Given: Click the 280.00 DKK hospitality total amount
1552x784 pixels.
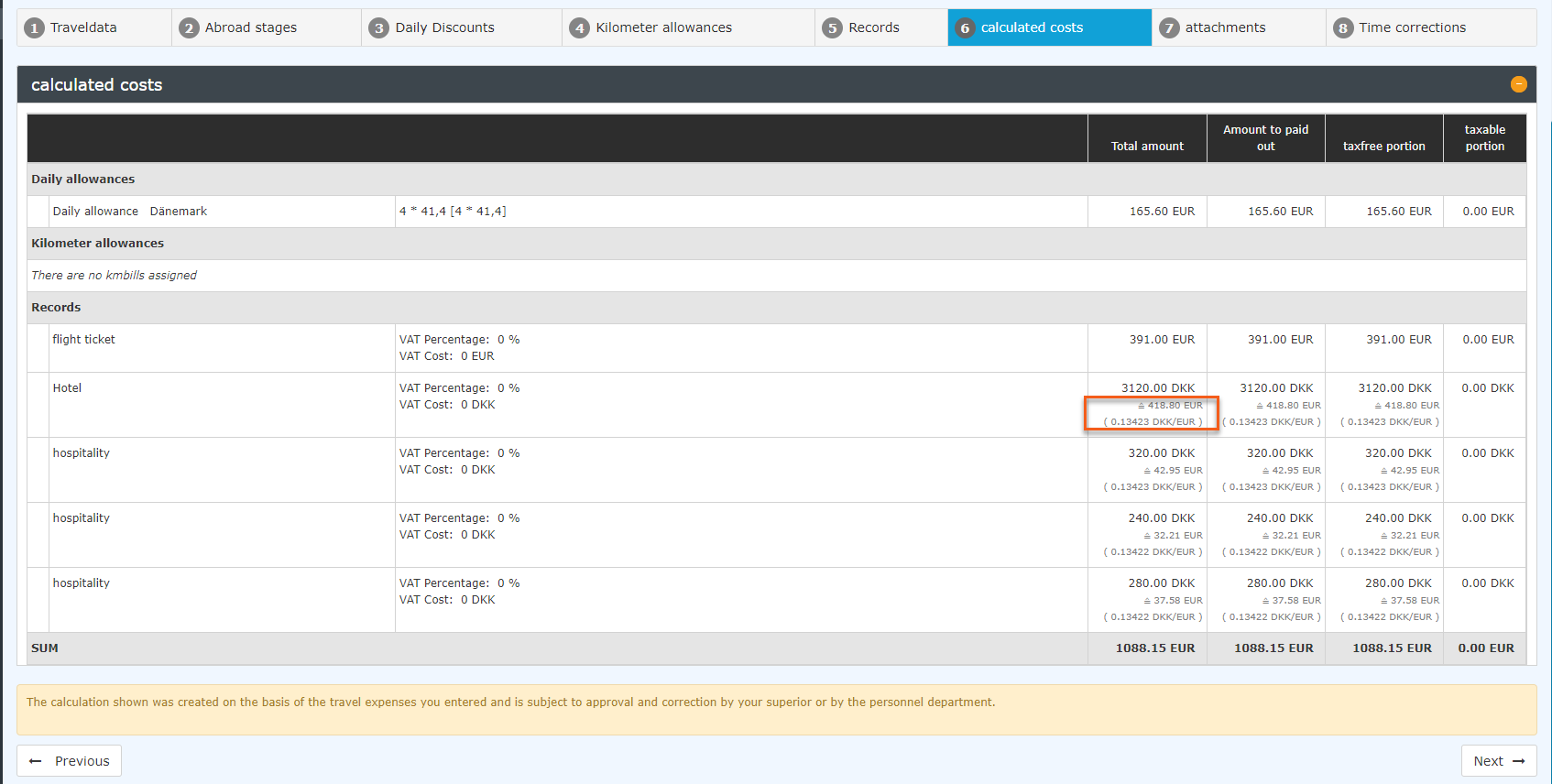Looking at the screenshot, I should (1161, 583).
